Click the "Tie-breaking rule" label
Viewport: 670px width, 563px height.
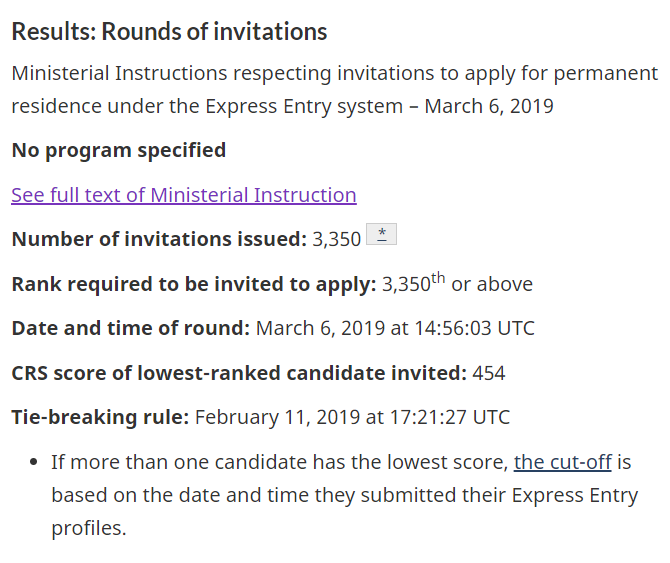pos(99,417)
